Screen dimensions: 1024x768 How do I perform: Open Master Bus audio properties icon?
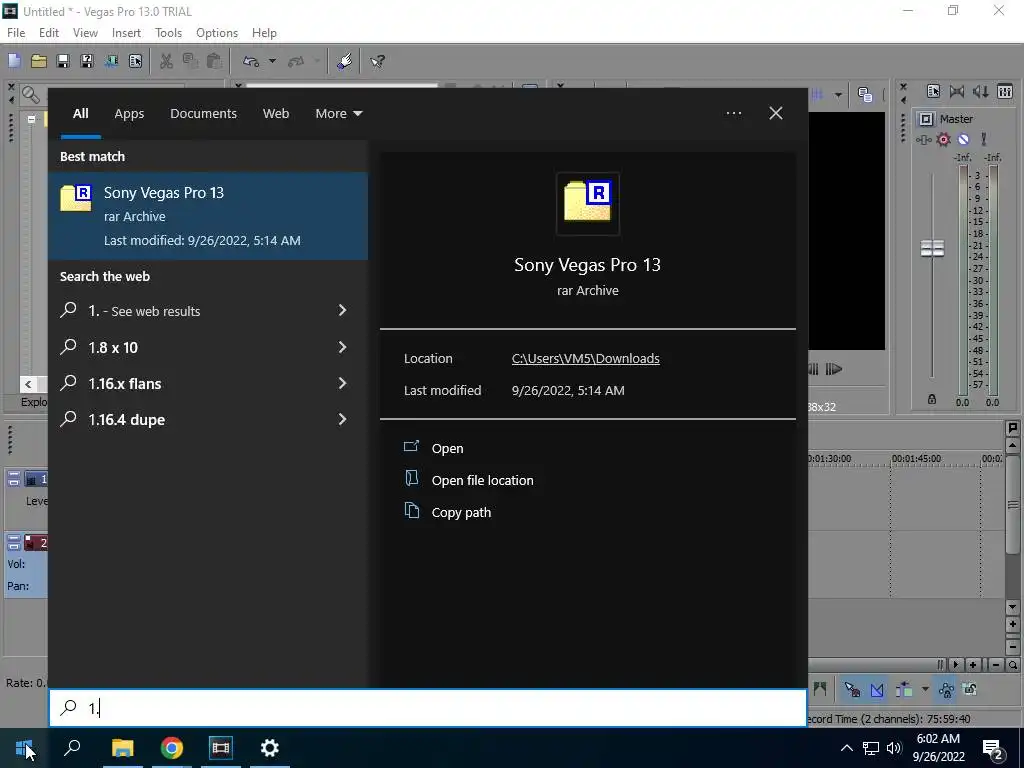pyautogui.click(x=933, y=91)
